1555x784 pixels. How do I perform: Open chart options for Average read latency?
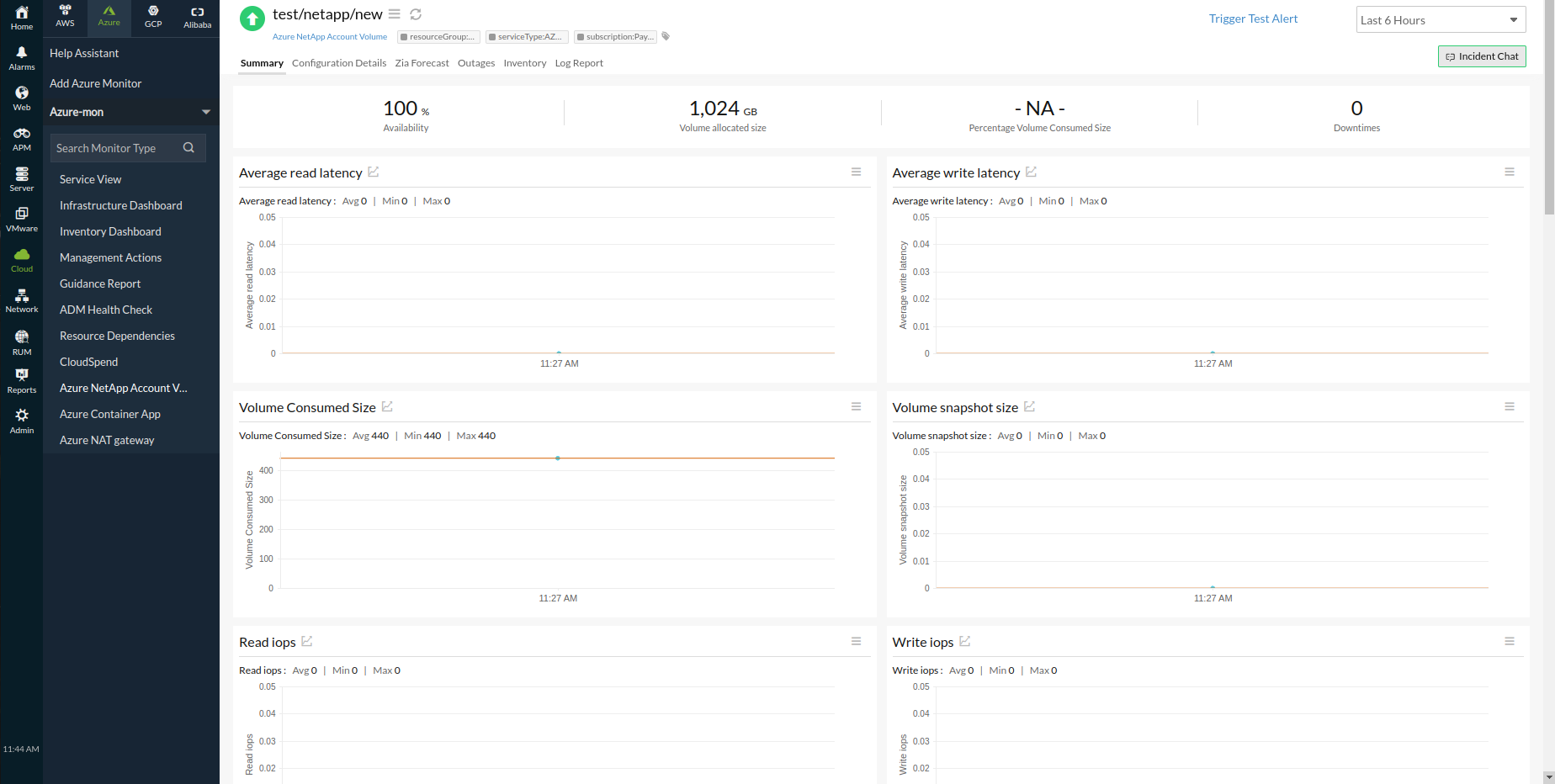pos(856,172)
